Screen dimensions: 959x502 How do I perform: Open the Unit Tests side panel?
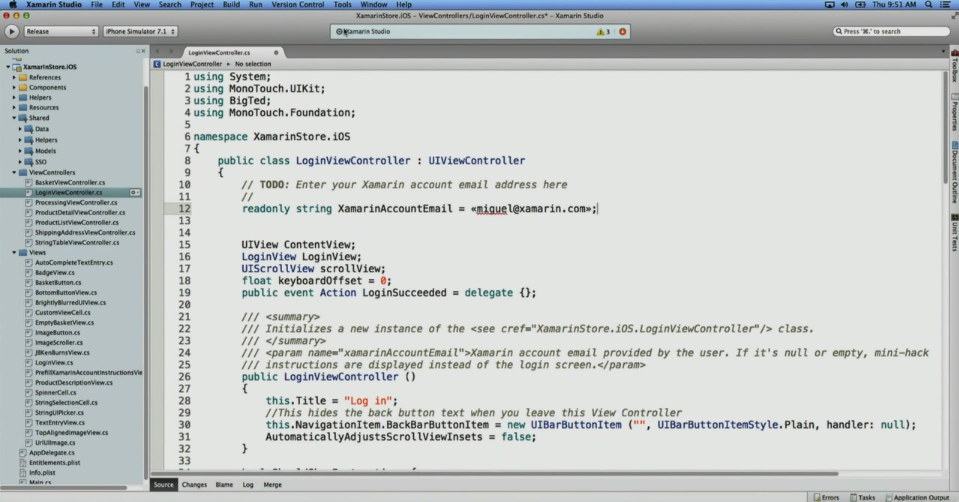click(954, 234)
